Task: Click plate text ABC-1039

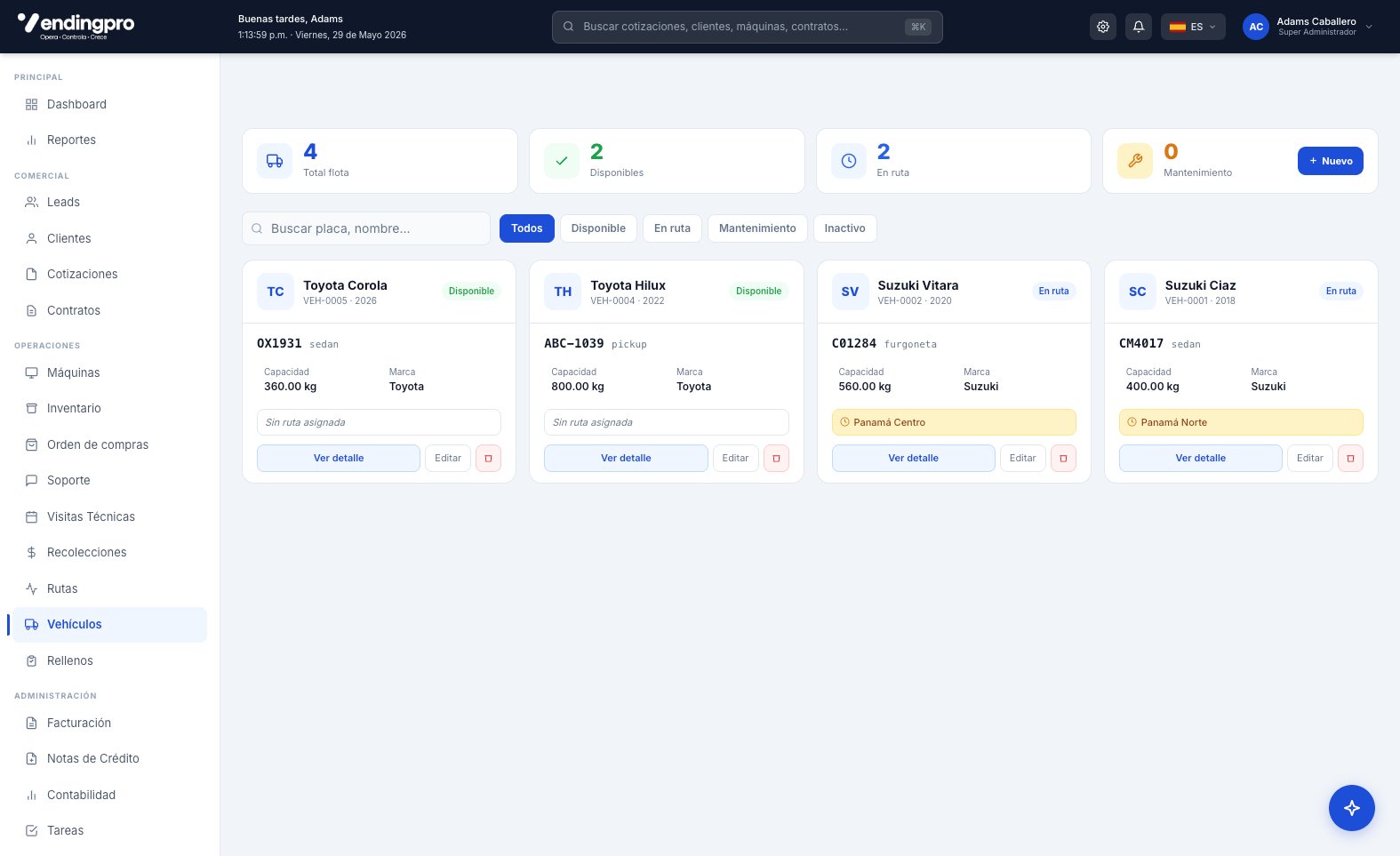Action: (x=574, y=343)
